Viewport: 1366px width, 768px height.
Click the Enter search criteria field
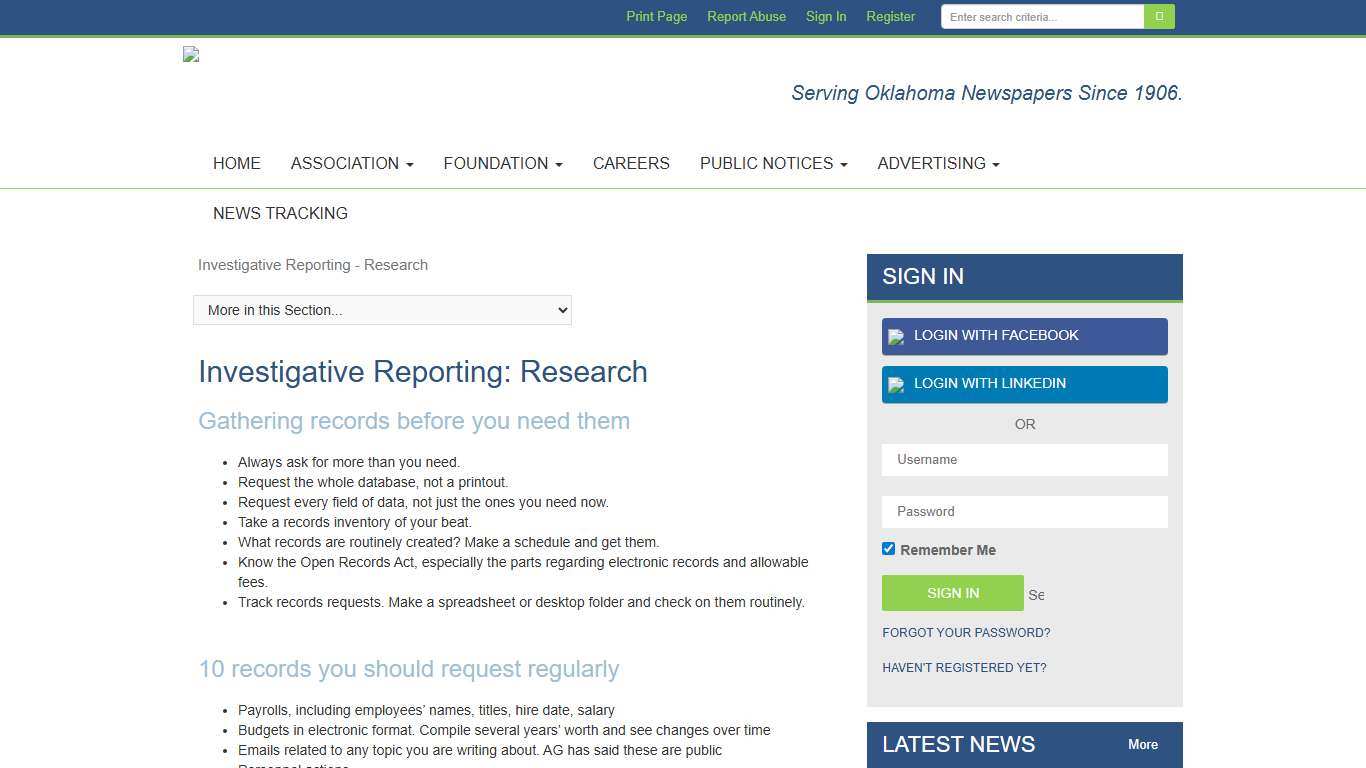click(1040, 16)
